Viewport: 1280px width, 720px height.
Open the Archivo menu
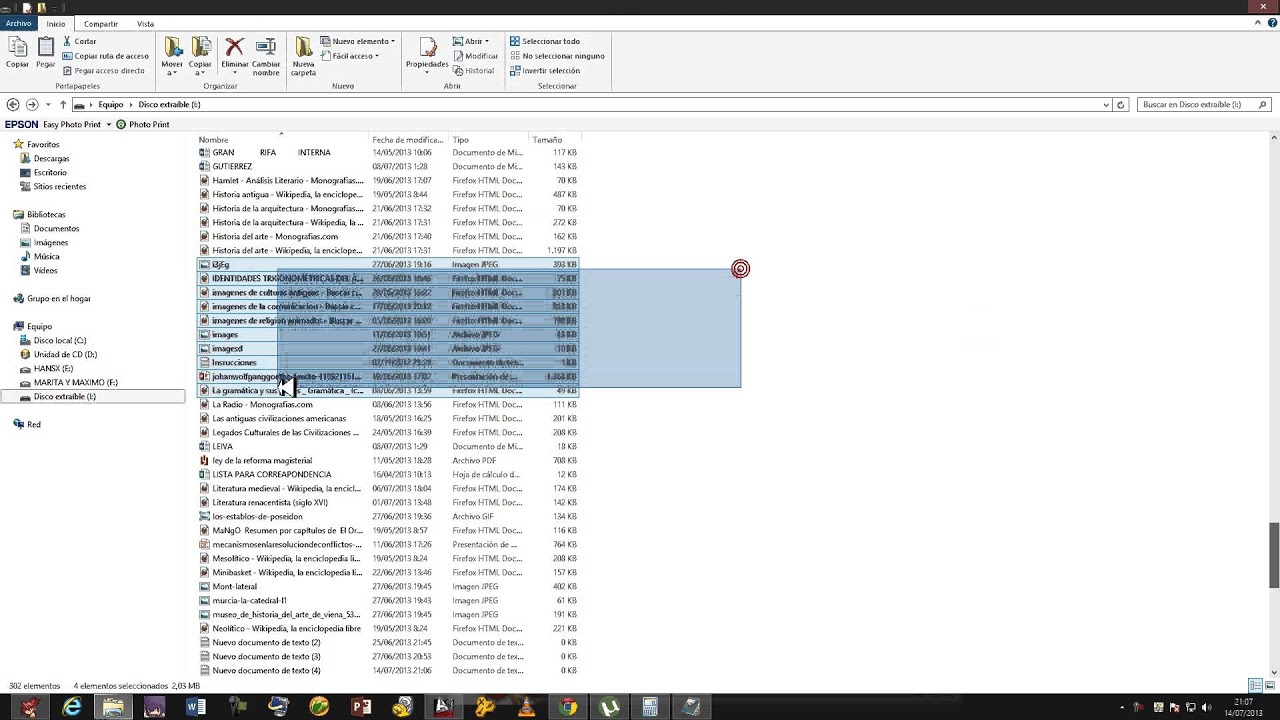(x=19, y=23)
